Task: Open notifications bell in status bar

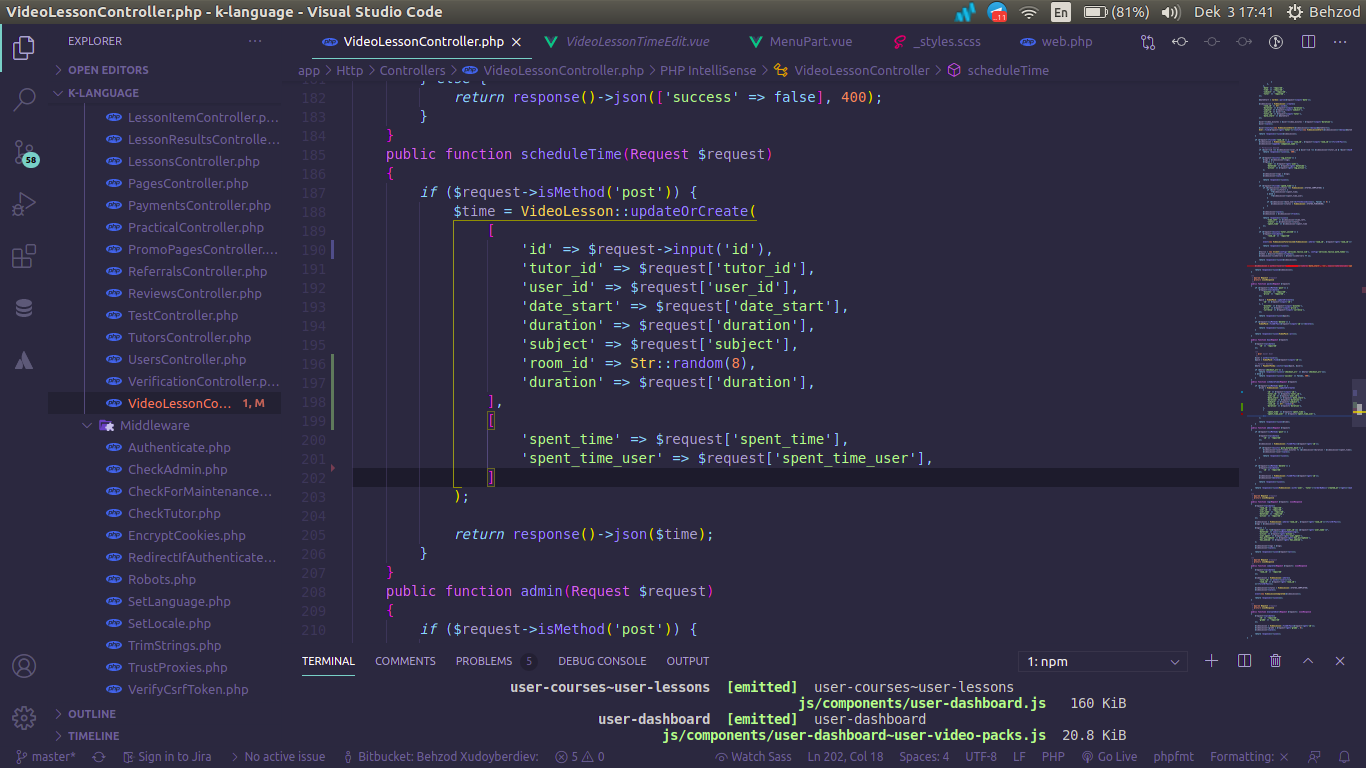Action: (1346, 757)
